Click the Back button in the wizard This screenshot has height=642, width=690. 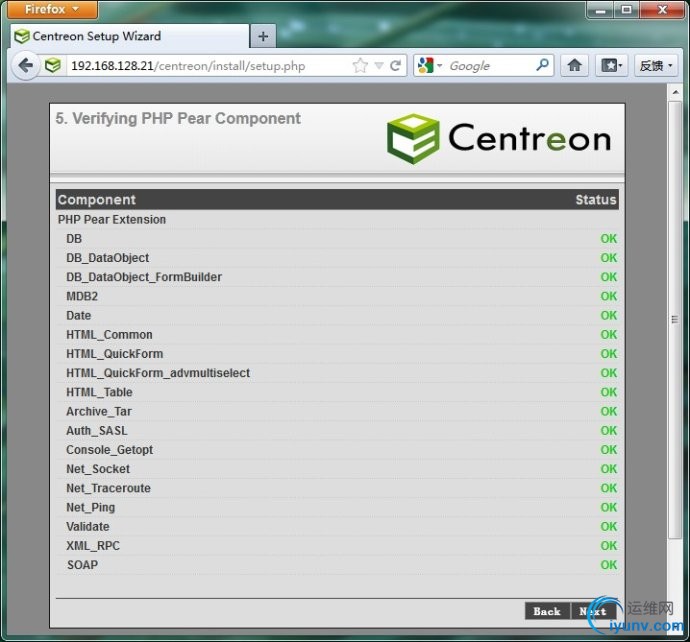(547, 611)
